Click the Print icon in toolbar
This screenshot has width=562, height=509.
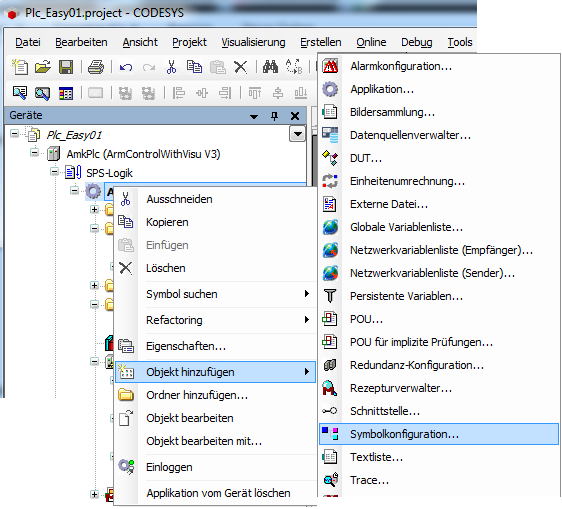click(x=96, y=67)
